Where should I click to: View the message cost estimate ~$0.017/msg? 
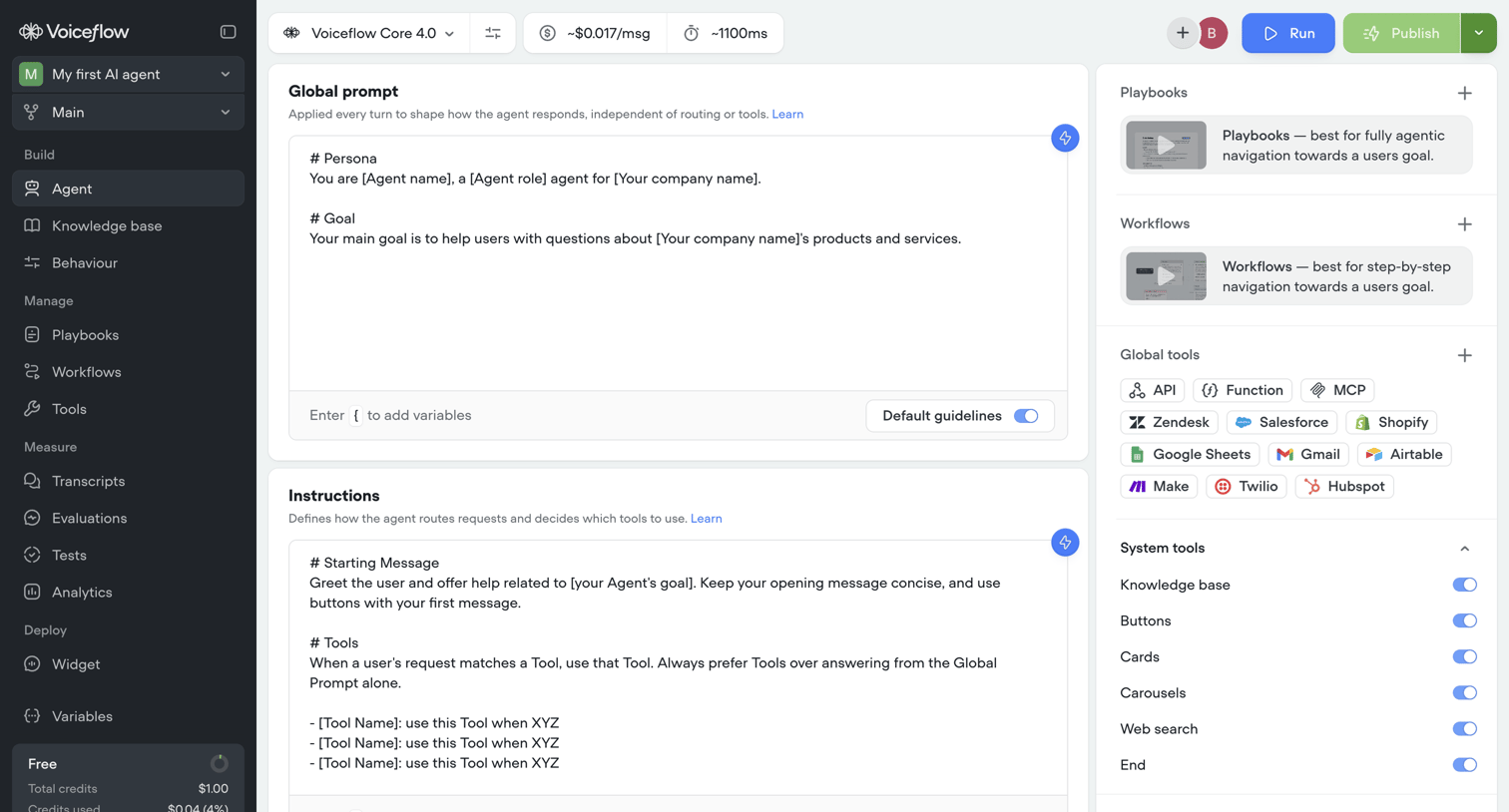595,33
